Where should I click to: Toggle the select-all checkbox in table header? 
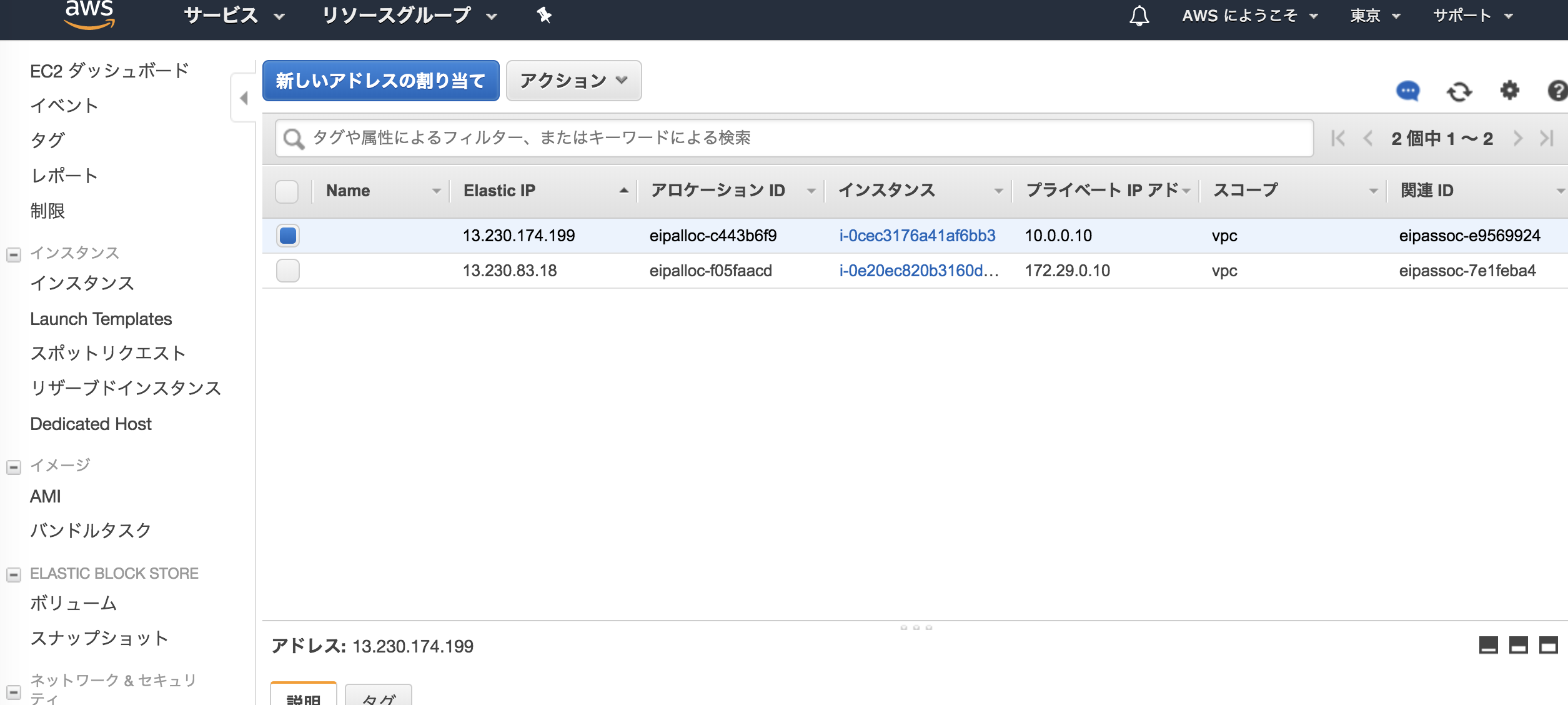[x=287, y=192]
